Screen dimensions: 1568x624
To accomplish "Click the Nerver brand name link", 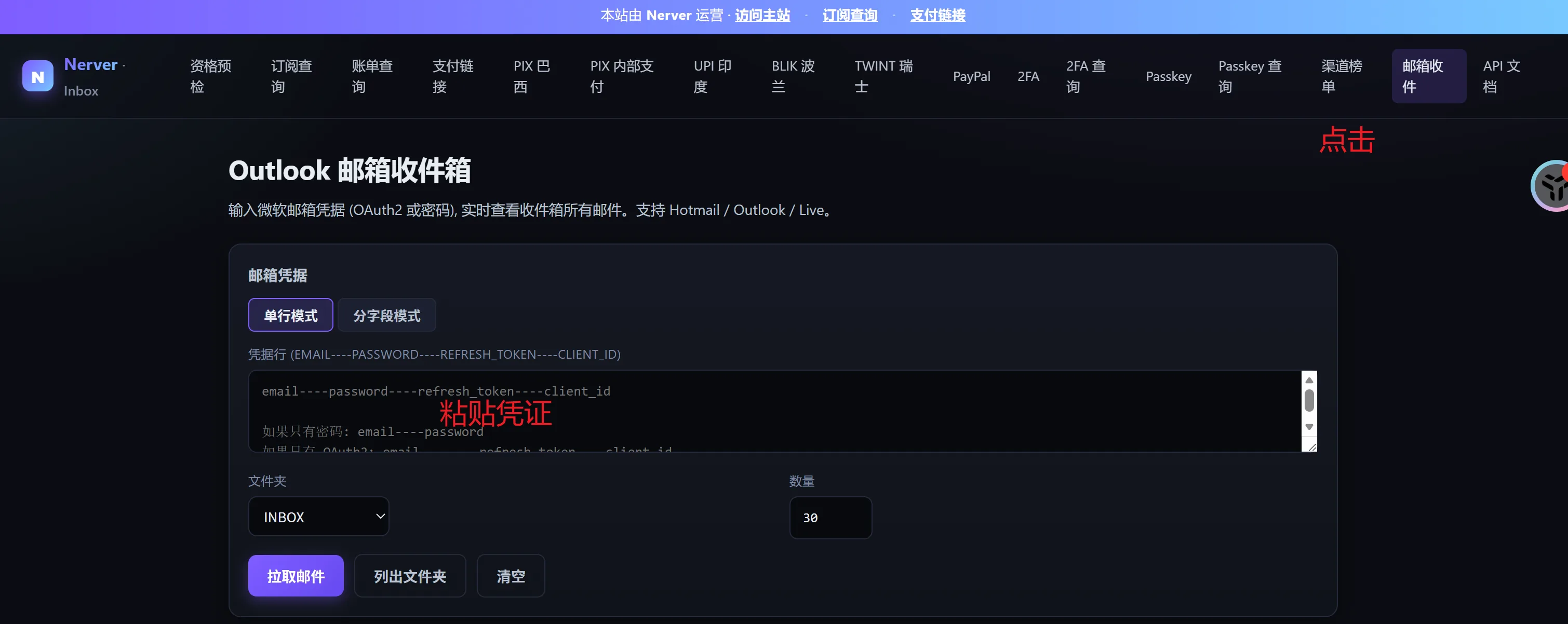I will (x=91, y=64).
